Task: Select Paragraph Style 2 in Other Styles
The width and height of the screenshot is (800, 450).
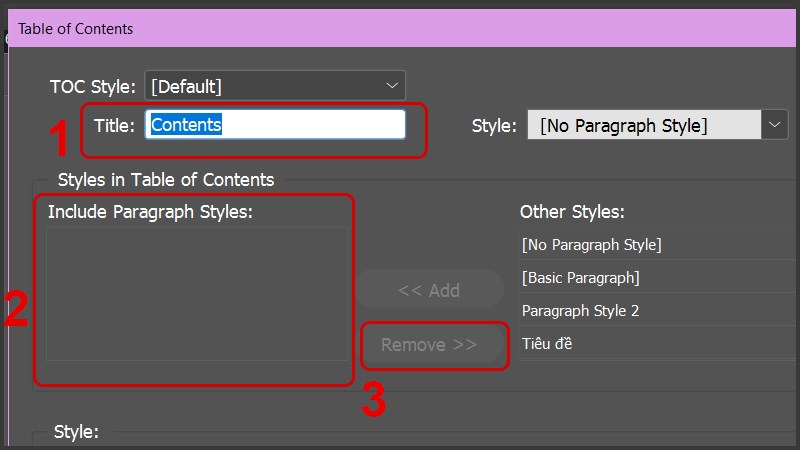Action: [659, 310]
